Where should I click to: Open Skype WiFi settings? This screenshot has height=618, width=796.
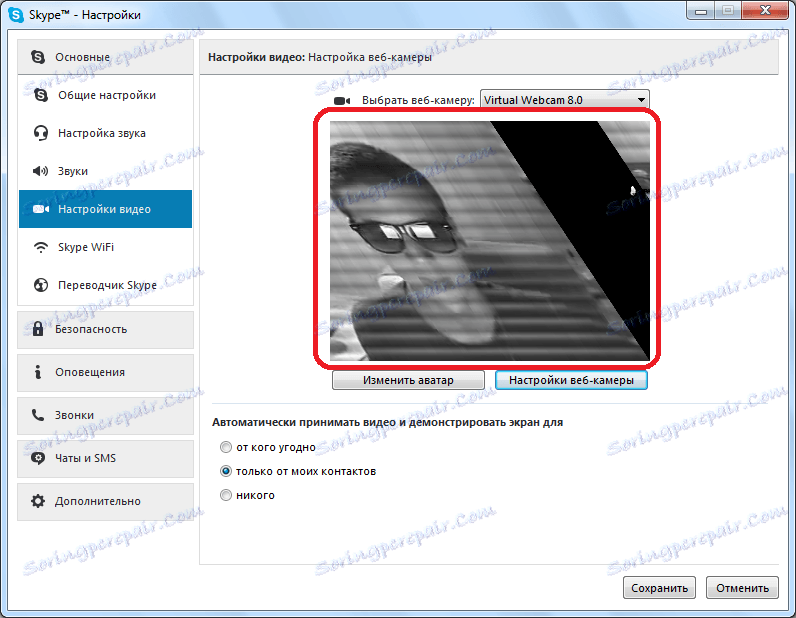click(x=106, y=247)
